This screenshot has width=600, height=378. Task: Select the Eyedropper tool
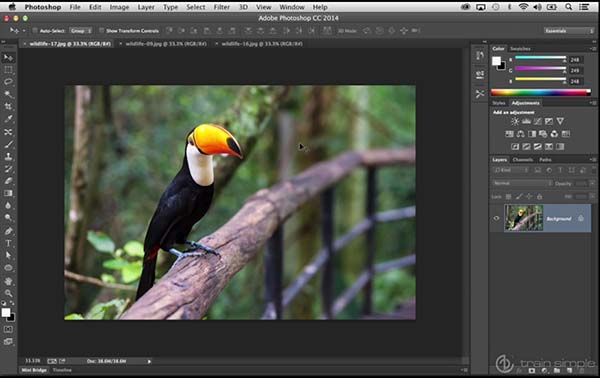click(8, 119)
